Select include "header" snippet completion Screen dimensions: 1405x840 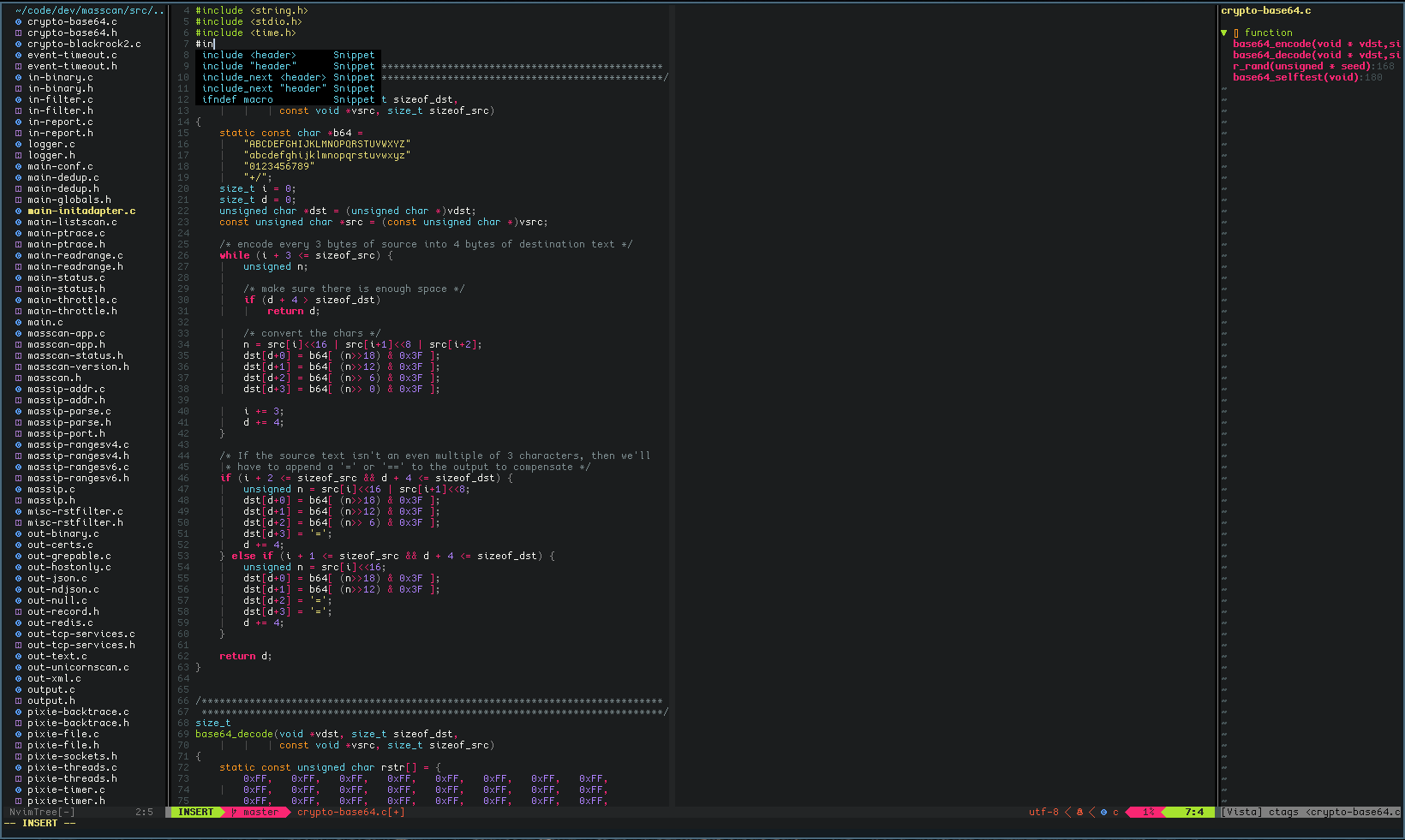[x=288, y=66]
